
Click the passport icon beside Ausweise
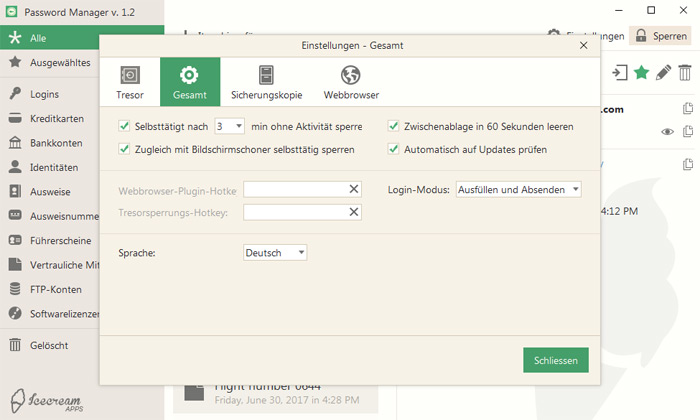(x=15, y=191)
